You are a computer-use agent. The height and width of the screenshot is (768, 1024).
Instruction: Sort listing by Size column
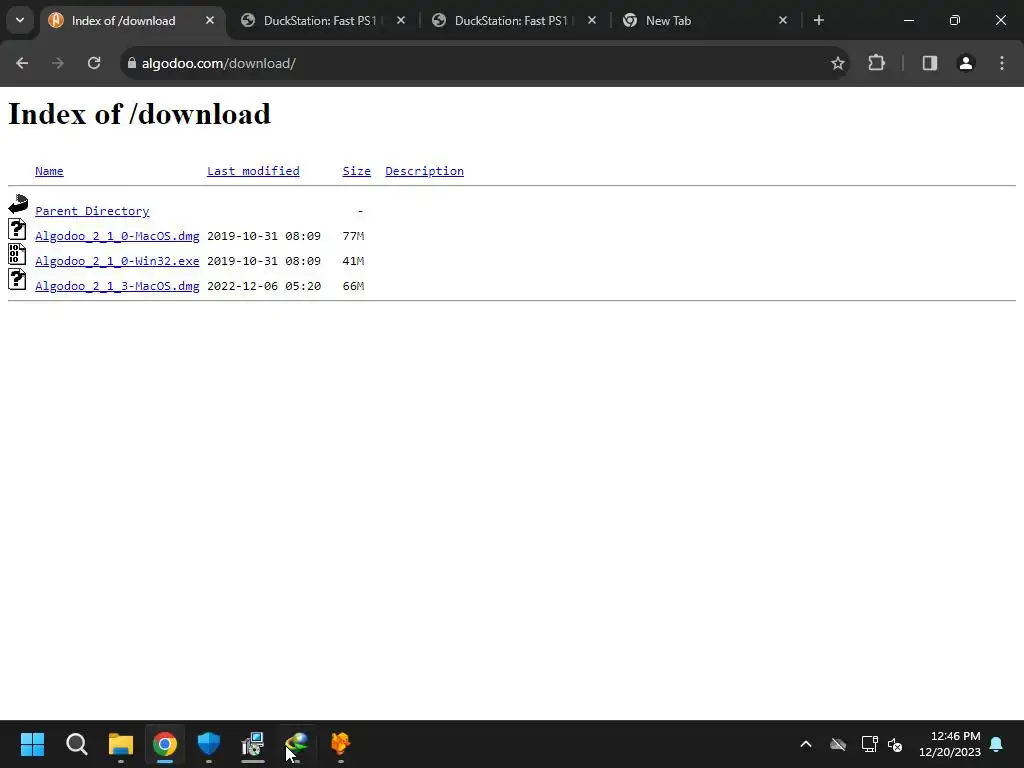click(x=357, y=171)
